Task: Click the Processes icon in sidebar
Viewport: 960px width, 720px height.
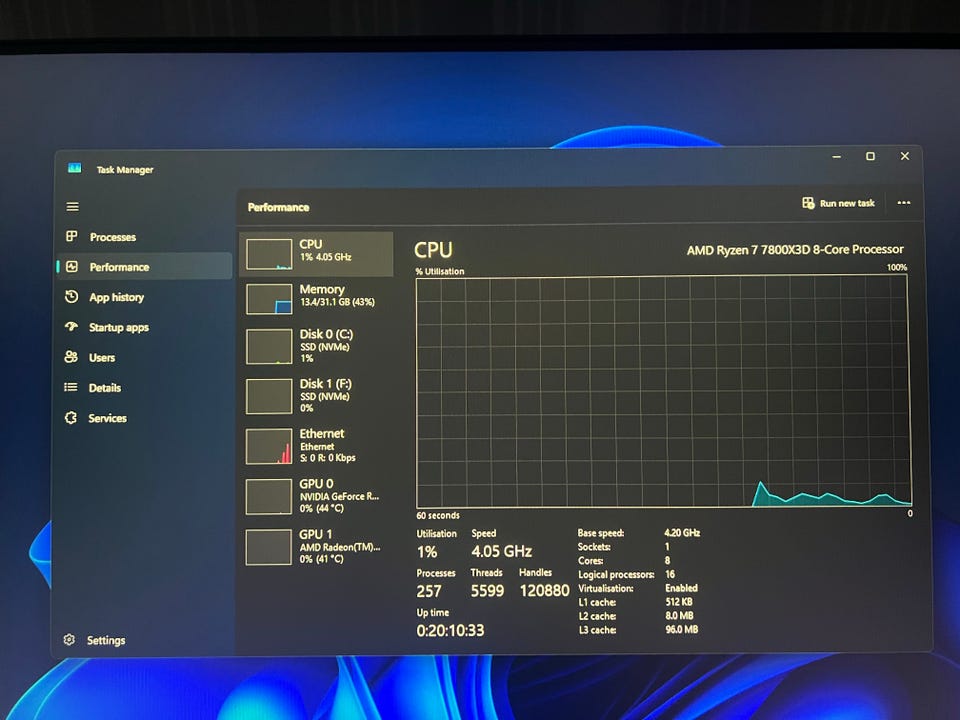Action: pos(72,236)
